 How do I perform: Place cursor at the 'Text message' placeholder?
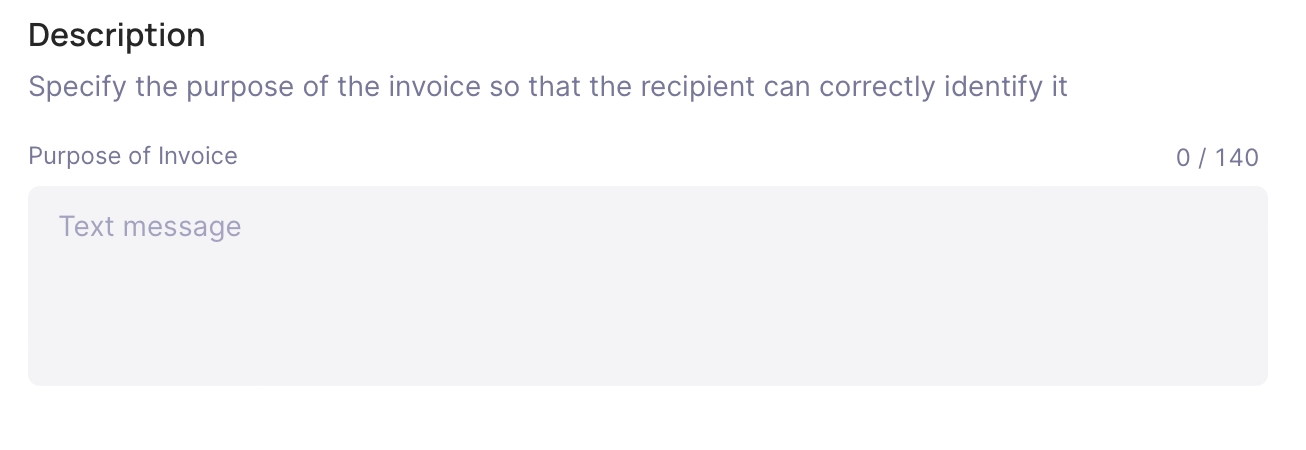(x=150, y=226)
